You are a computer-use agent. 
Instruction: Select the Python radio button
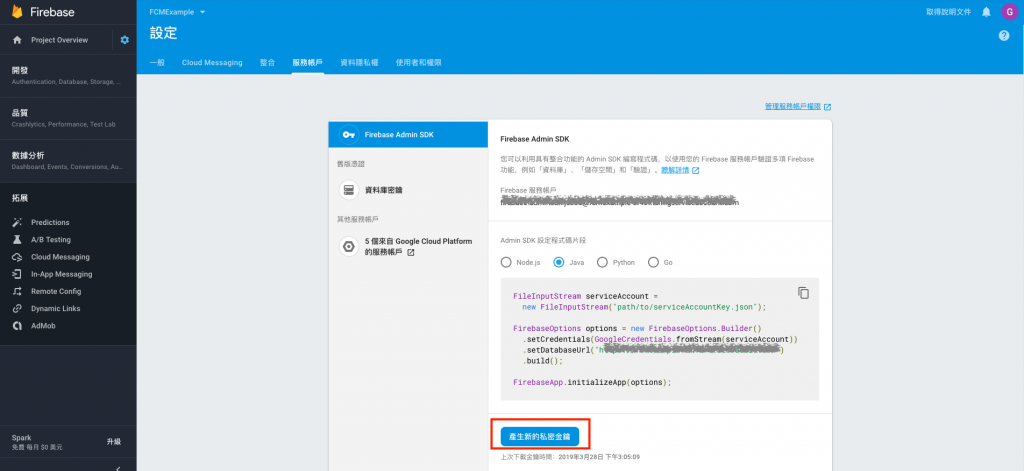tap(602, 262)
